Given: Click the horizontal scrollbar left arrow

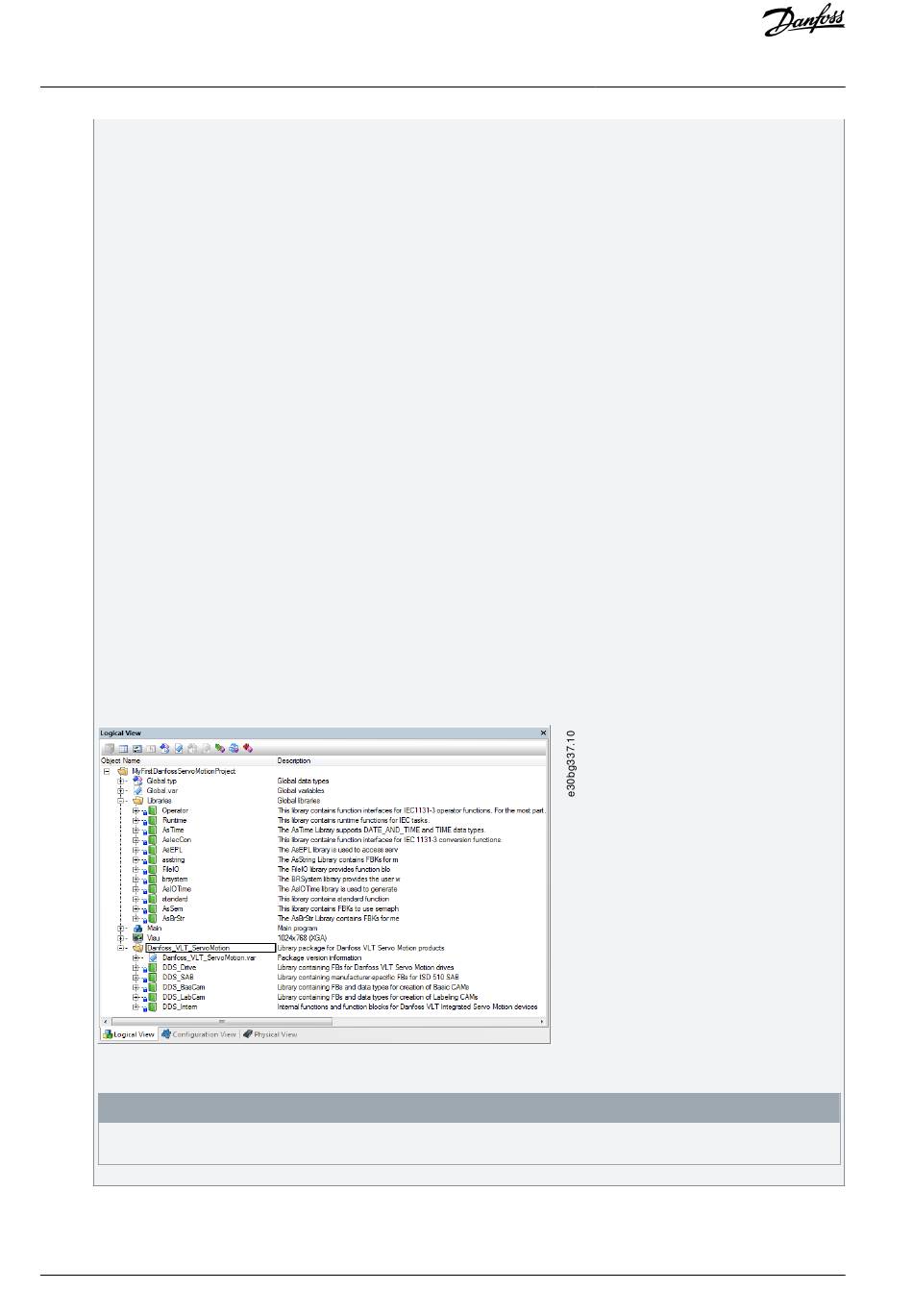Looking at the screenshot, I should tap(106, 1021).
